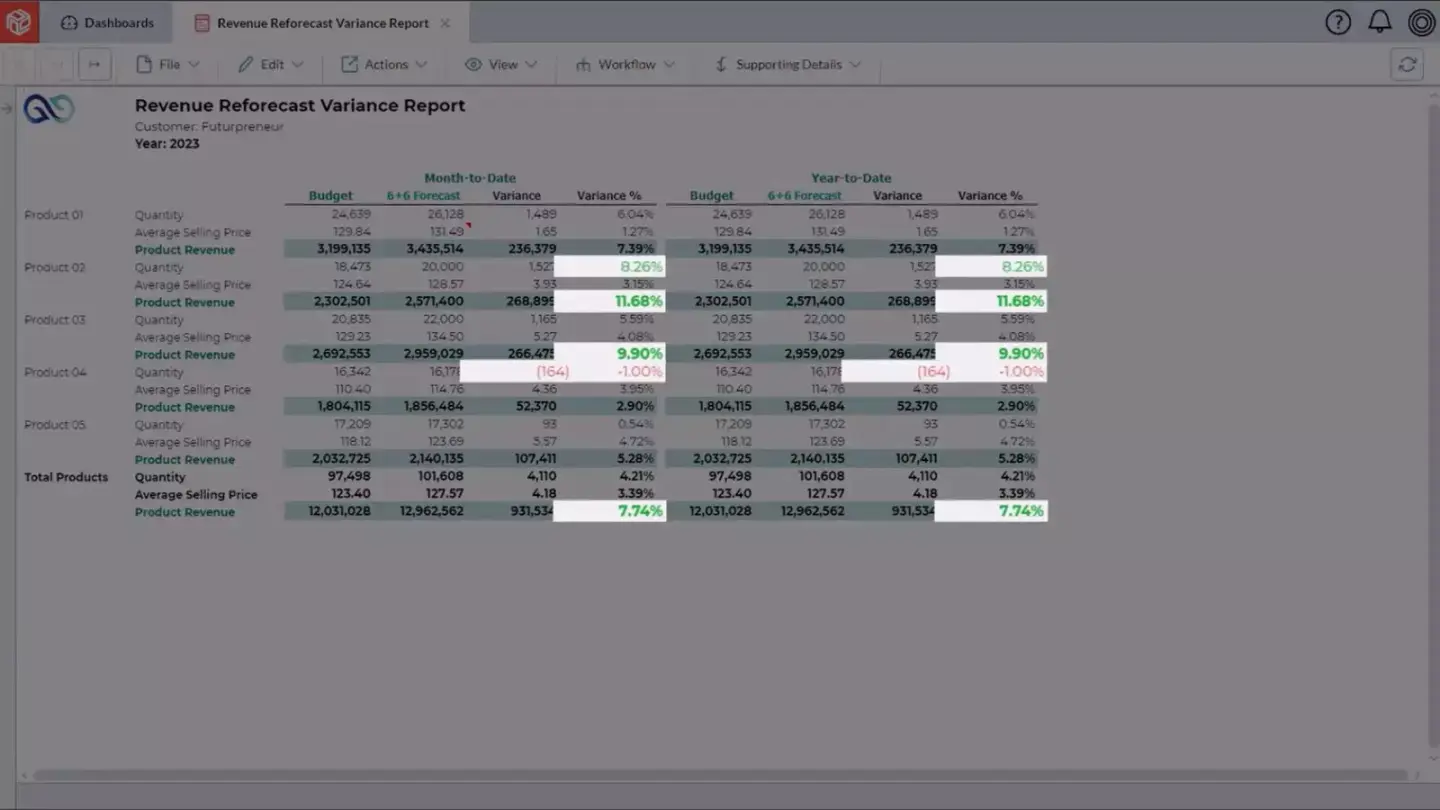Click the right-arrow panel toggle in toolbar
The width and height of the screenshot is (1440, 810).
tap(94, 65)
